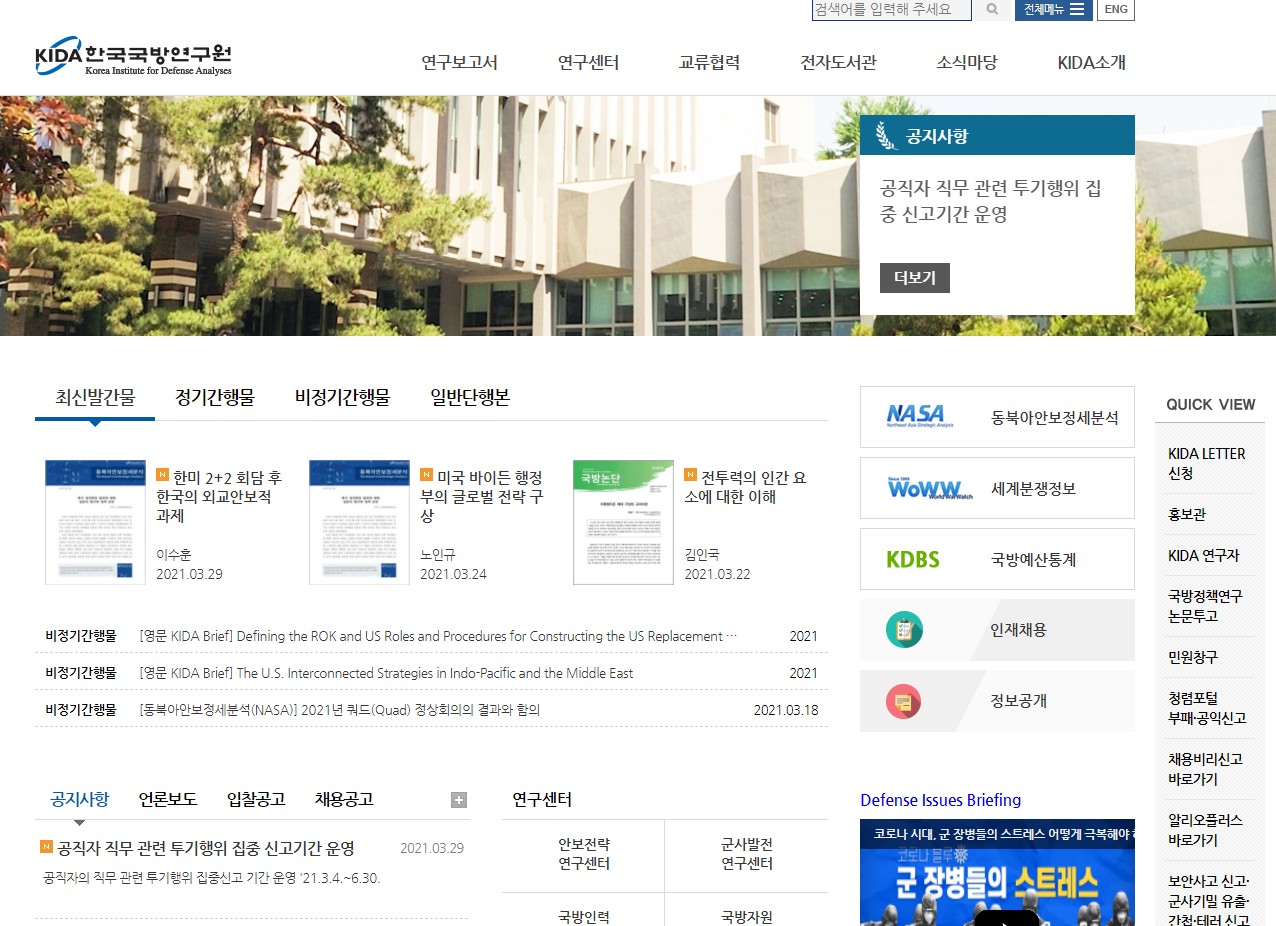Select the 채용공고 tab
Viewport: 1276px width, 926px height.
[x=344, y=799]
